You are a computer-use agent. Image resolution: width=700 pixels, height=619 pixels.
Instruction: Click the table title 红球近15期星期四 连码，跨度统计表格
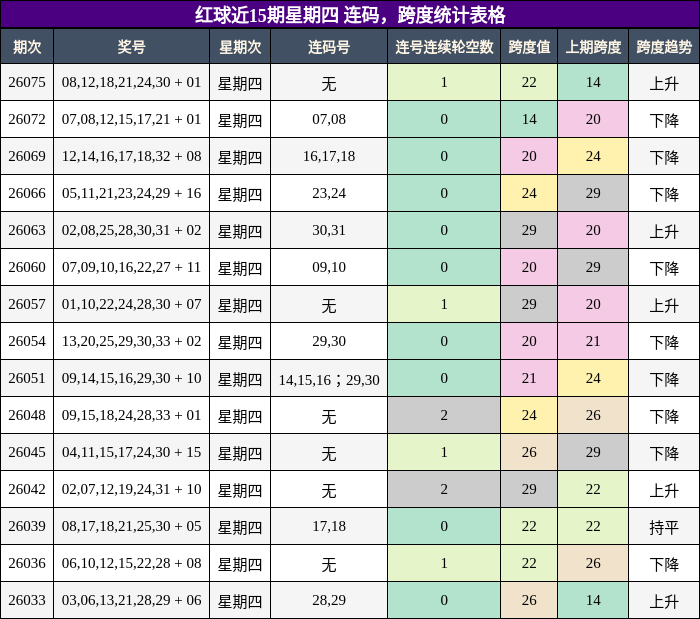tap(350, 15)
